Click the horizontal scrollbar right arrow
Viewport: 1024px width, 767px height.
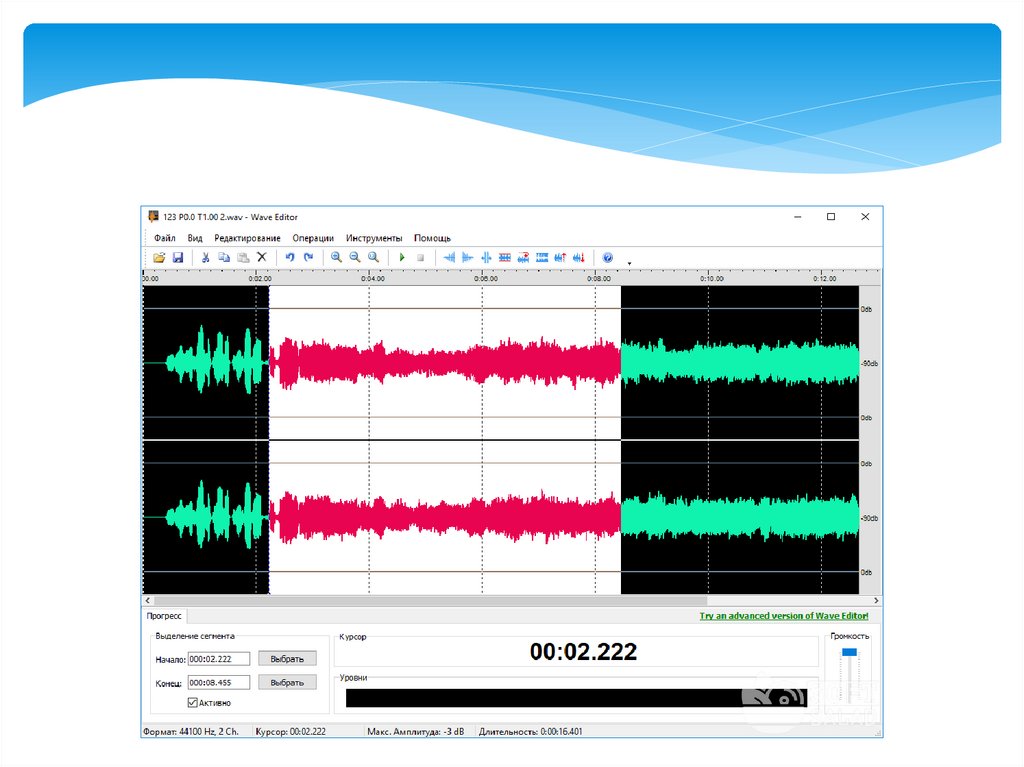point(876,600)
